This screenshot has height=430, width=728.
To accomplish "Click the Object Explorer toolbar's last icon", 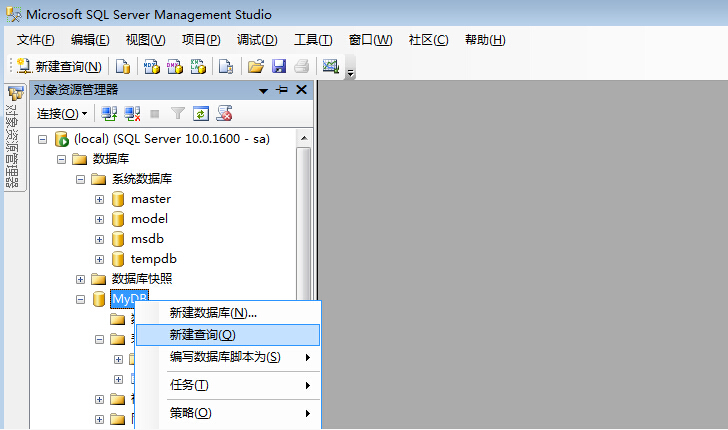I will click(224, 113).
